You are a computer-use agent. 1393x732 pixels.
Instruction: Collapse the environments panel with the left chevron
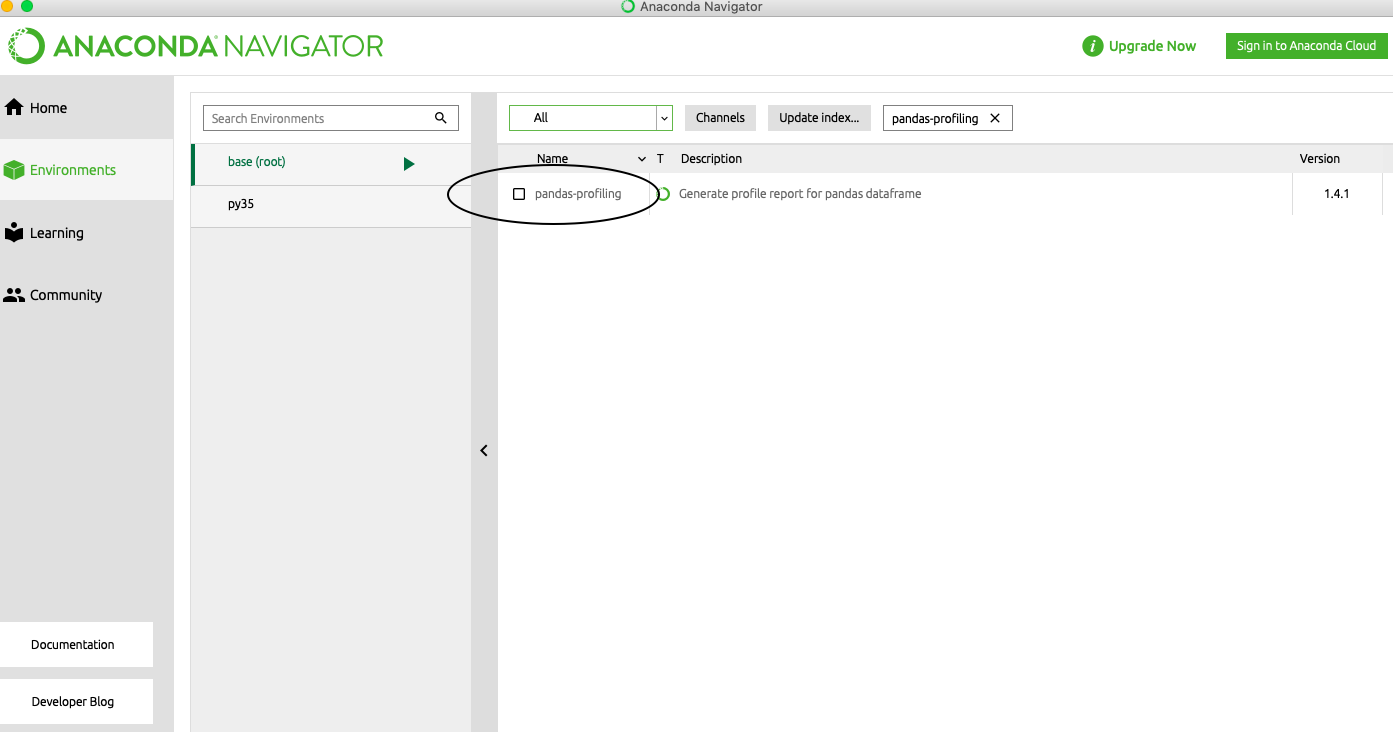484,451
